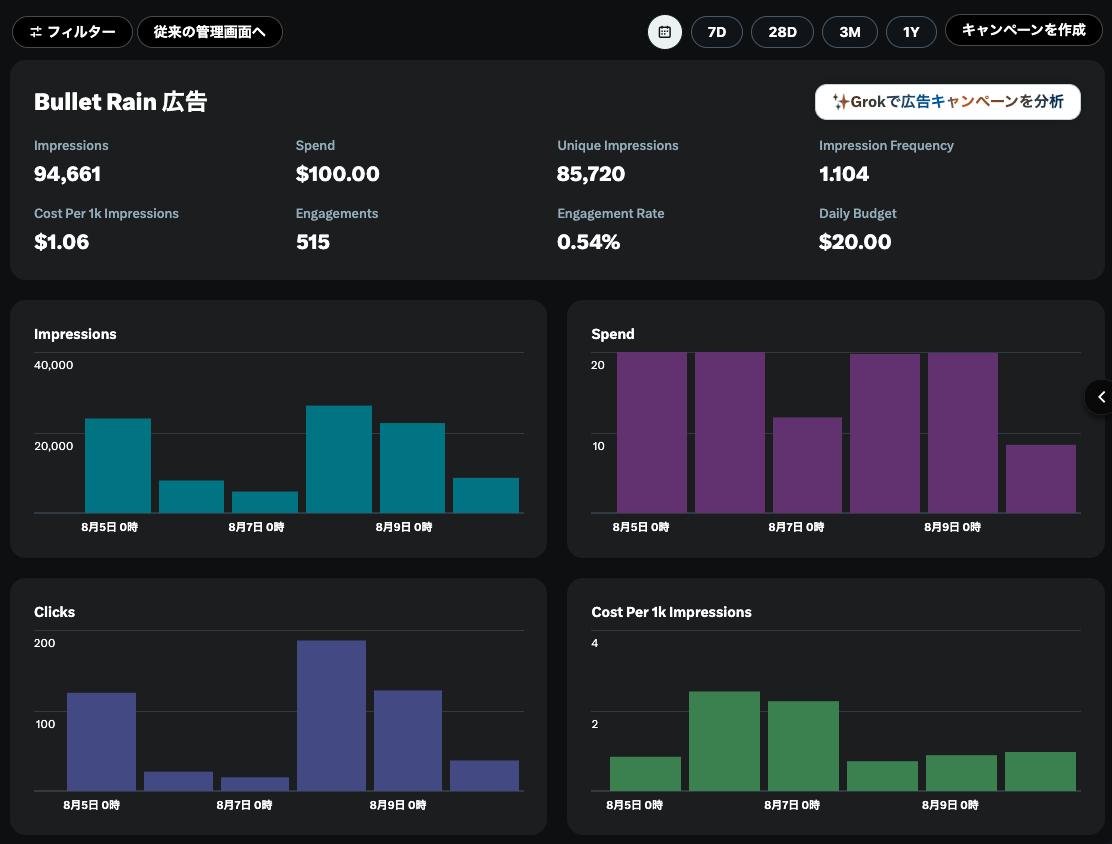Click 8月9日 0時 label under Spend chart

click(952, 527)
